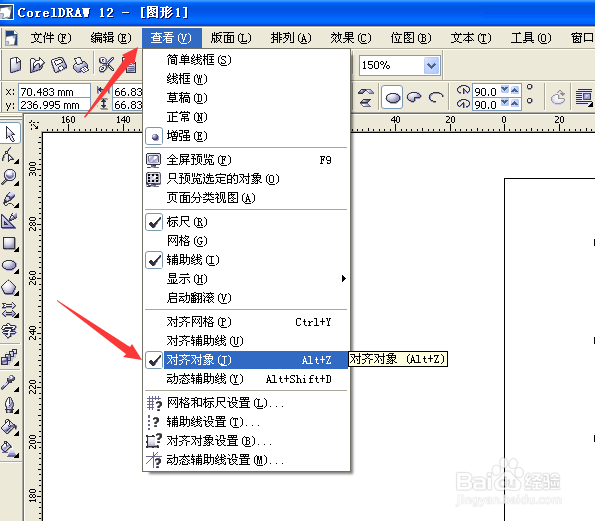Click the x position field 70.483 mm
Screen dimensions: 595x521
pyautogui.click(x=54, y=92)
